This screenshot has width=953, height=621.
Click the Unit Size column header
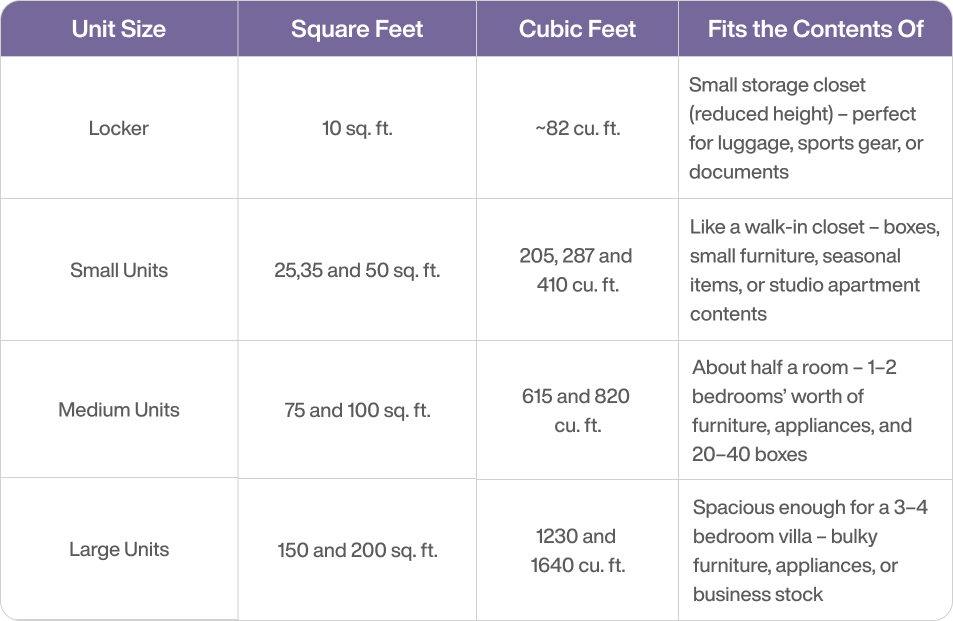tap(118, 29)
